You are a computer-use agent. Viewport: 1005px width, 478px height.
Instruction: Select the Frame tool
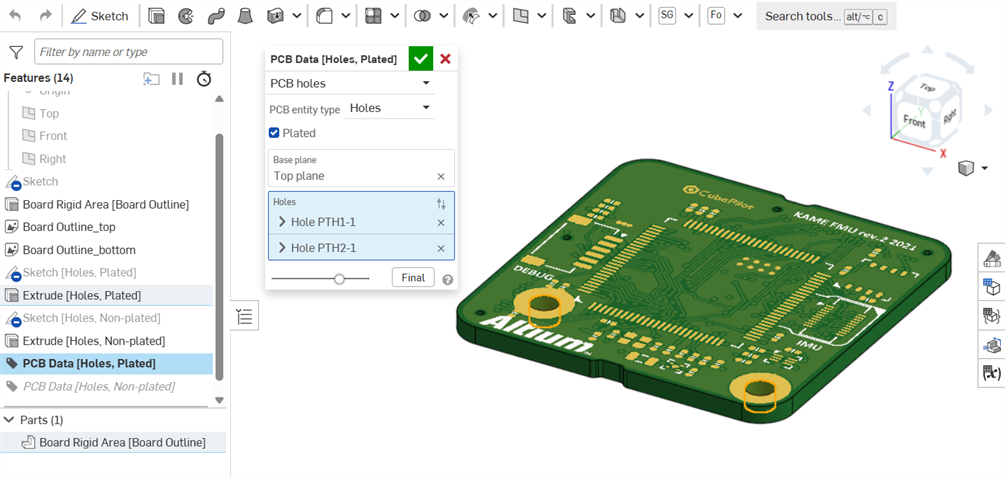pos(618,16)
